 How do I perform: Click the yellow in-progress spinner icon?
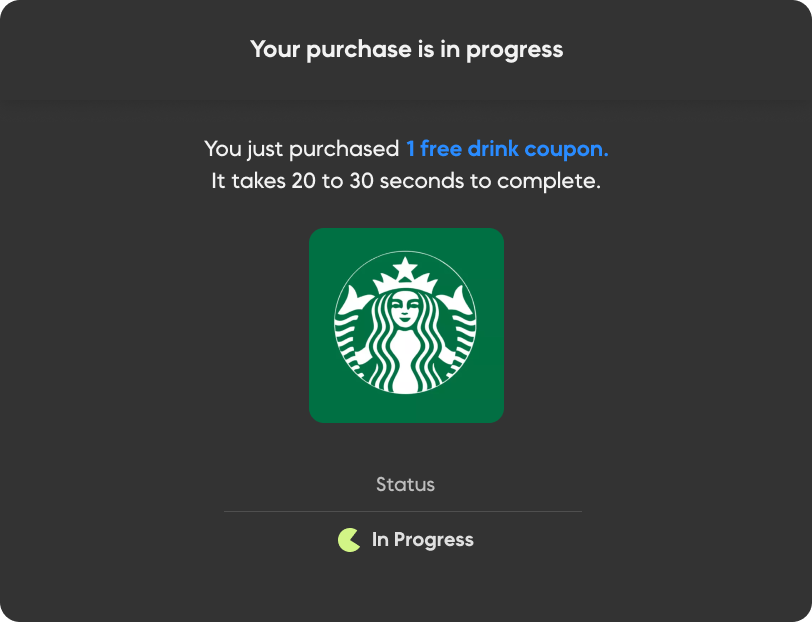349,540
